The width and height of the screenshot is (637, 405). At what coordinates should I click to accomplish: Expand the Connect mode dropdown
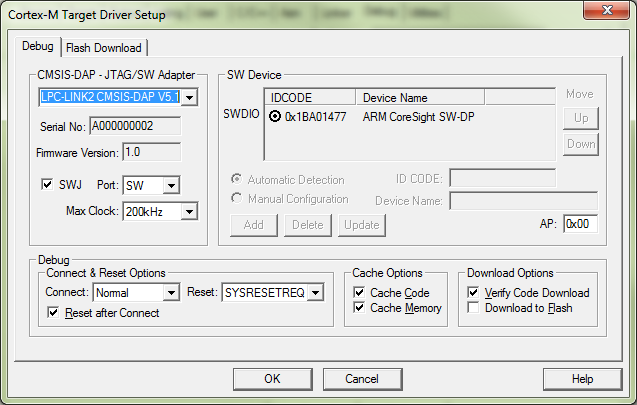tap(170, 293)
